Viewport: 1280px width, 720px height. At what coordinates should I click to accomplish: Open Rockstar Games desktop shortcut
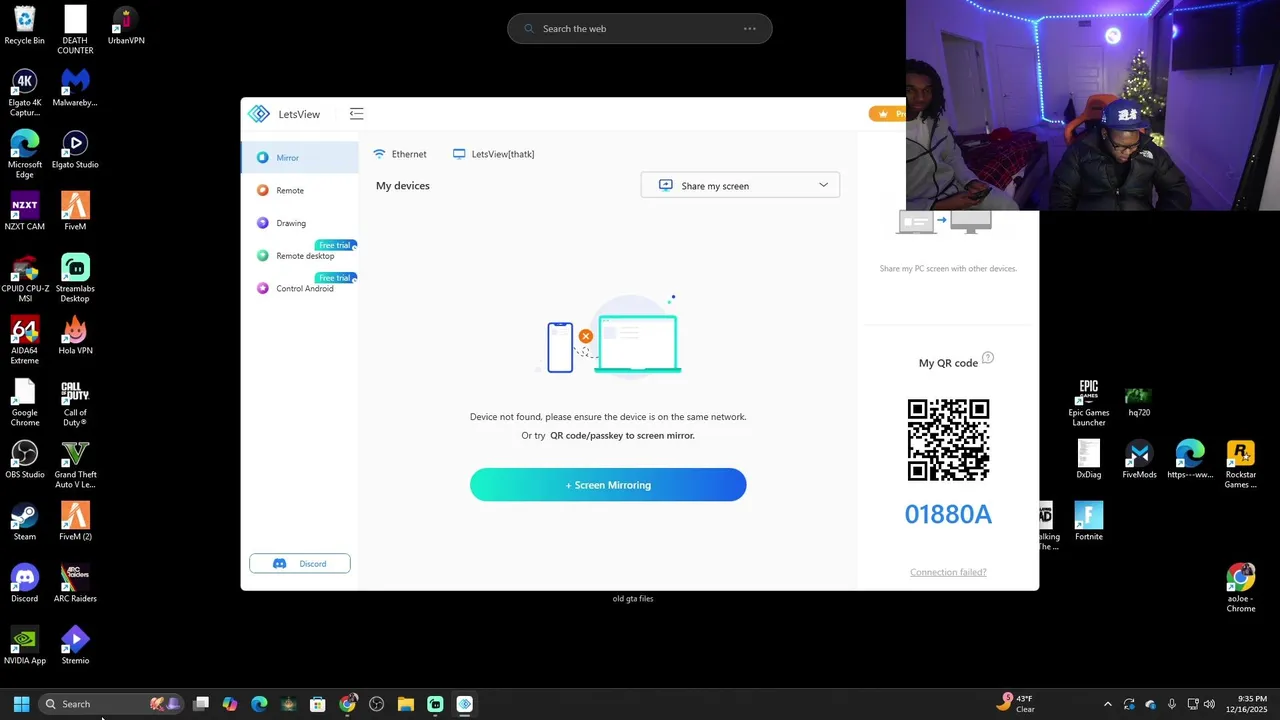[x=1240, y=465]
